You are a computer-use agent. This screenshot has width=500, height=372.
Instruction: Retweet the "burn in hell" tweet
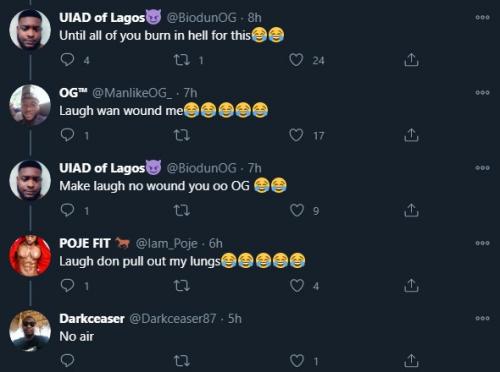(x=182, y=60)
